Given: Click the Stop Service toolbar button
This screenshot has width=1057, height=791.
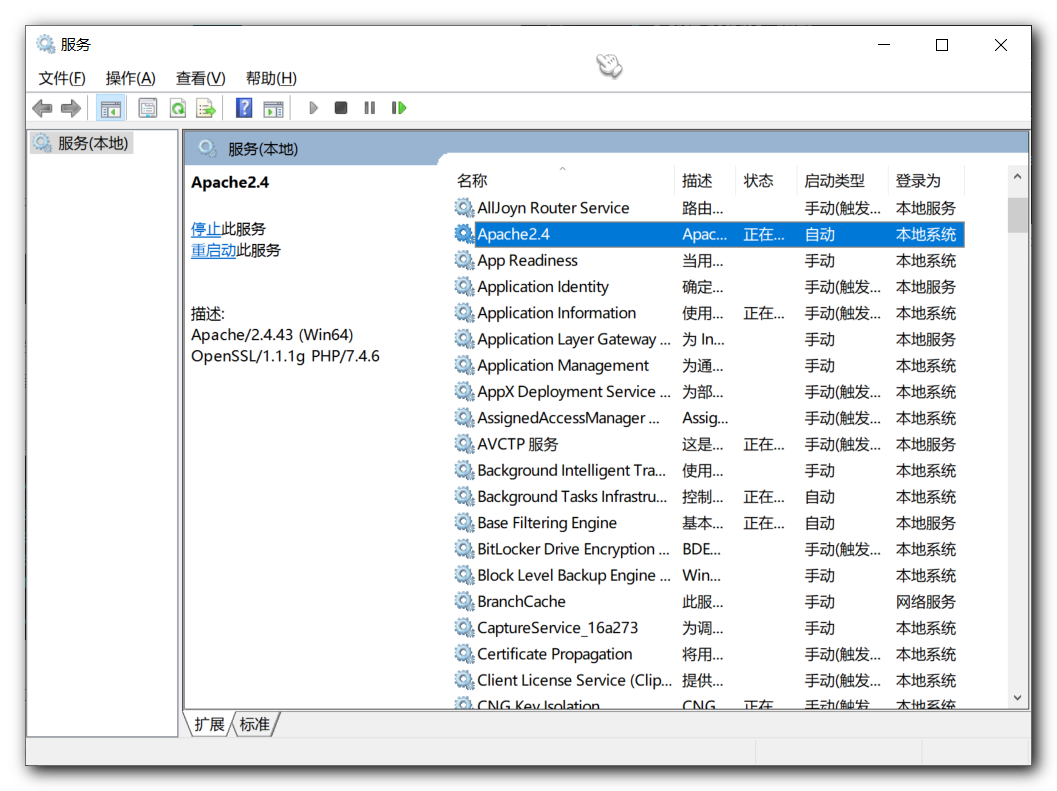Looking at the screenshot, I should (x=341, y=108).
